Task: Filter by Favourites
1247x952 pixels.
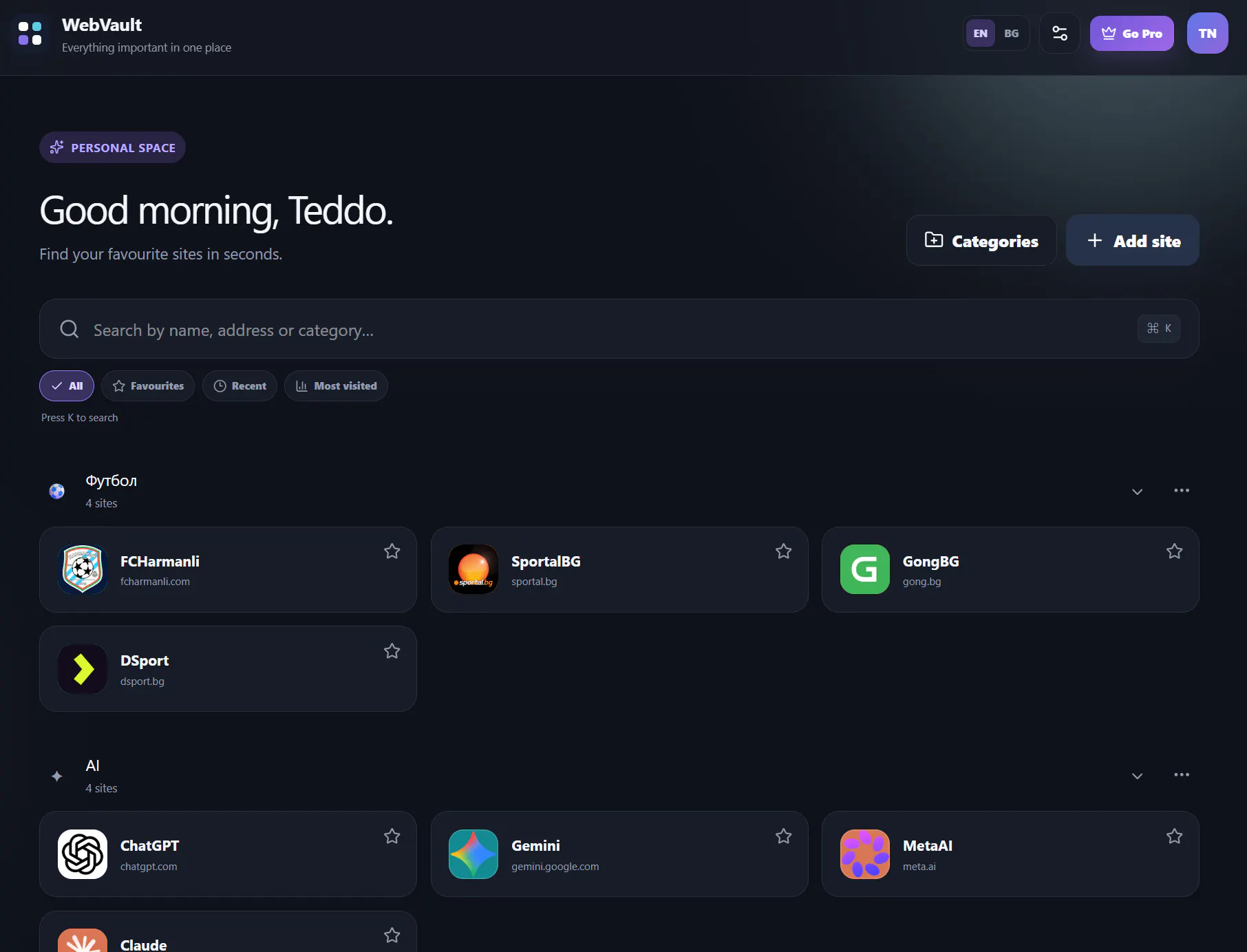Action: coord(148,386)
